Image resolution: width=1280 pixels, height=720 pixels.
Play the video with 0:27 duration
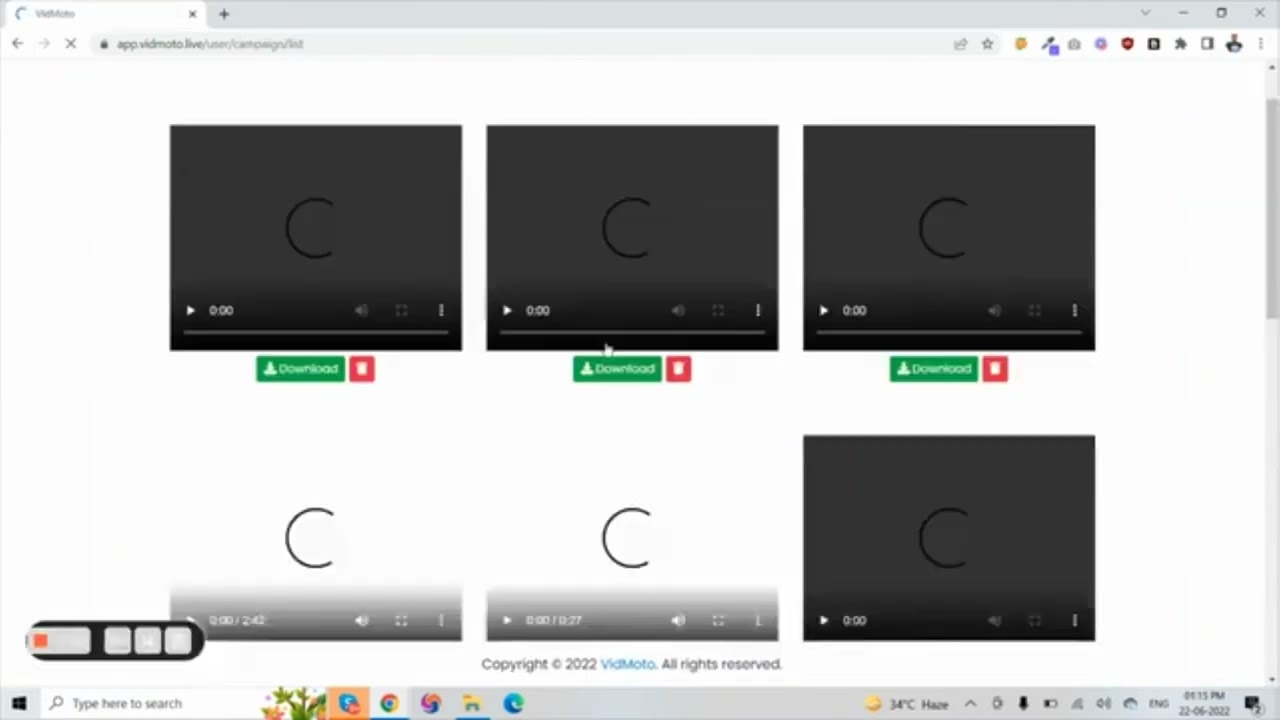coord(507,620)
